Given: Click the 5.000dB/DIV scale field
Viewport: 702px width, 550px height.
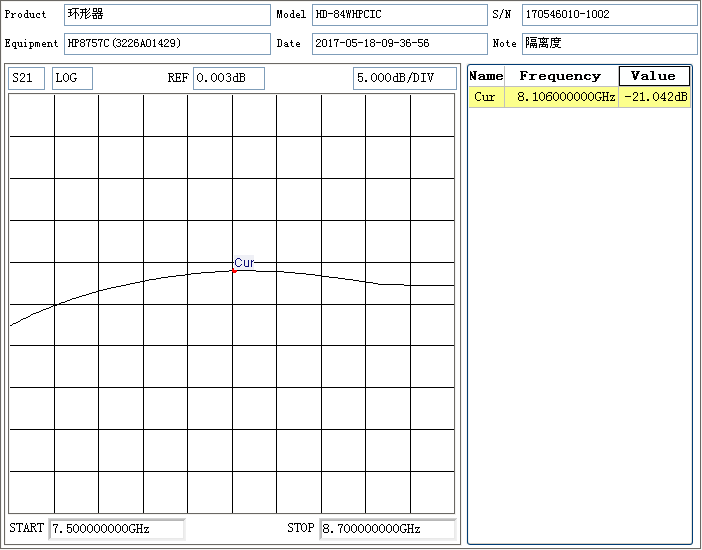Looking at the screenshot, I should pyautogui.click(x=405, y=78).
